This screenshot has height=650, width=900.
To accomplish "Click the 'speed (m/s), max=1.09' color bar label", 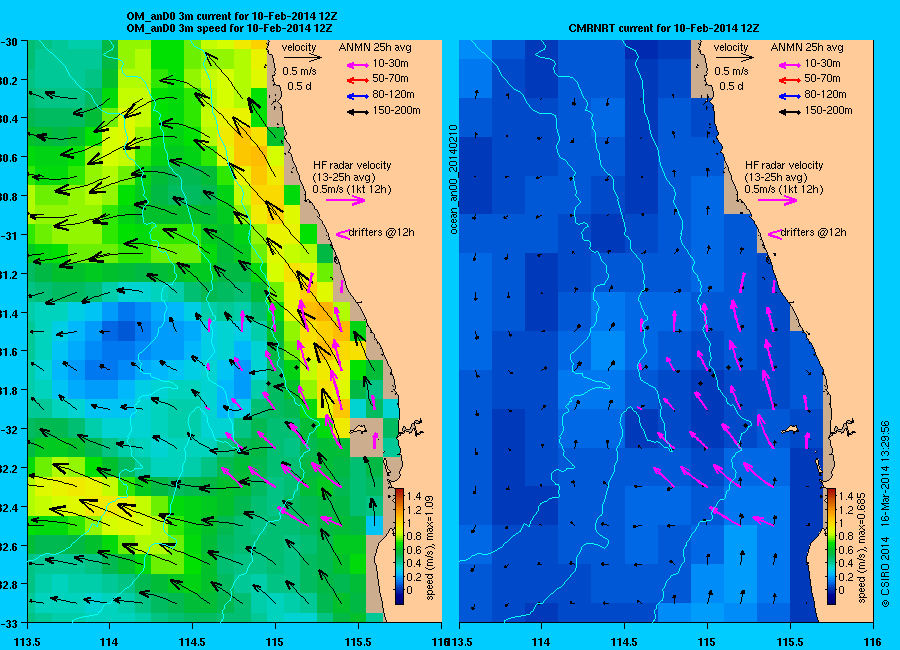I will tap(430, 548).
